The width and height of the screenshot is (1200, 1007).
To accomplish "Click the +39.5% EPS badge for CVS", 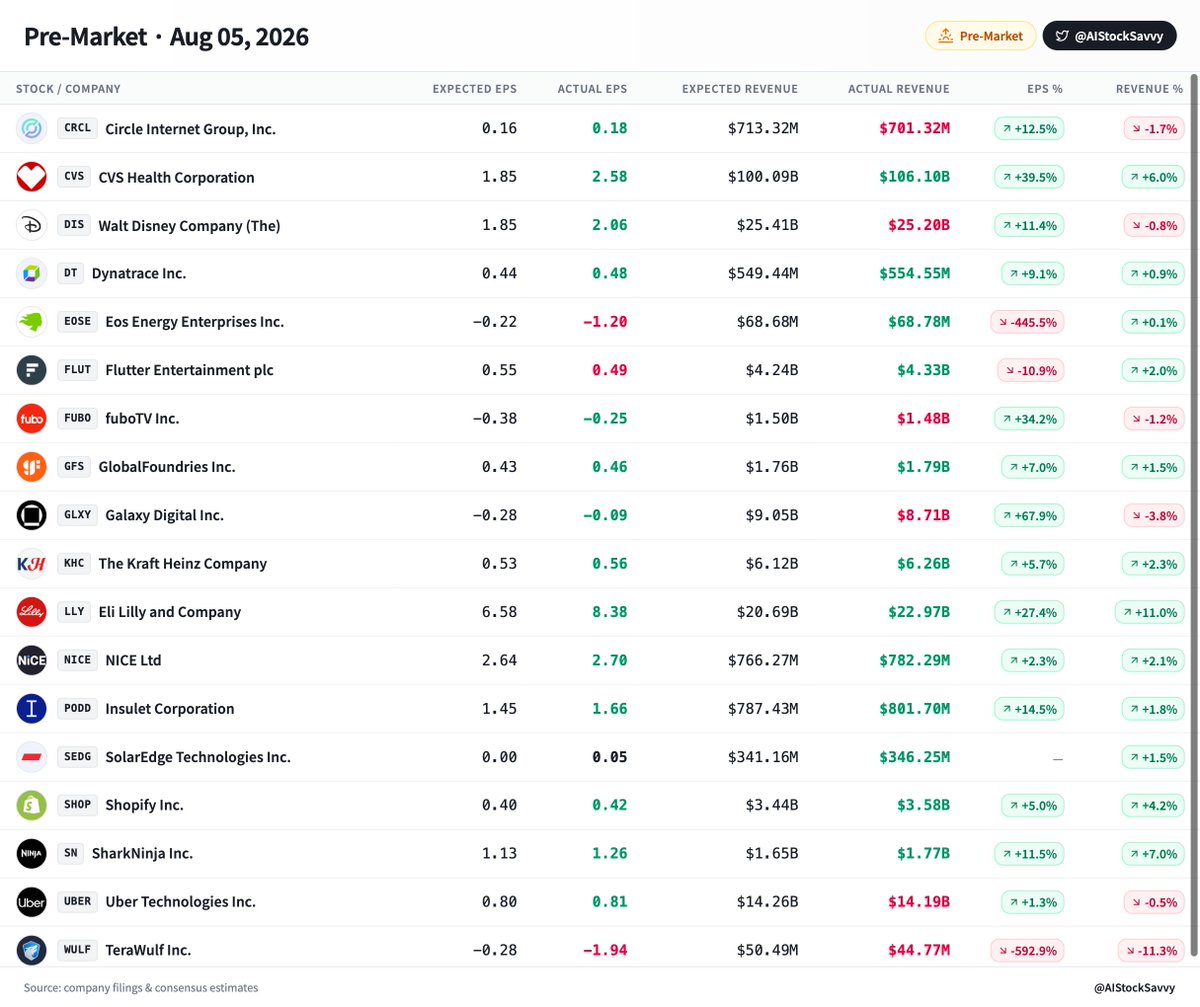I will (1029, 177).
